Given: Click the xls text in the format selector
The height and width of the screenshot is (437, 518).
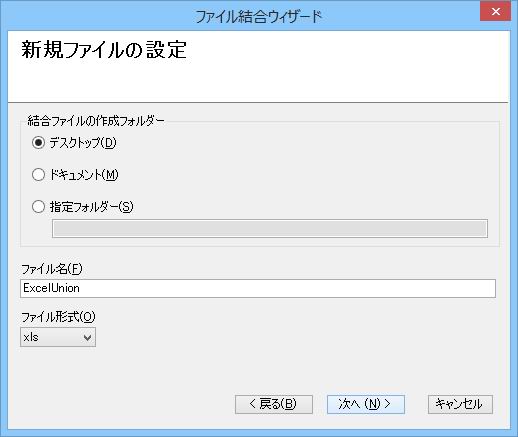Looking at the screenshot, I should [x=31, y=337].
